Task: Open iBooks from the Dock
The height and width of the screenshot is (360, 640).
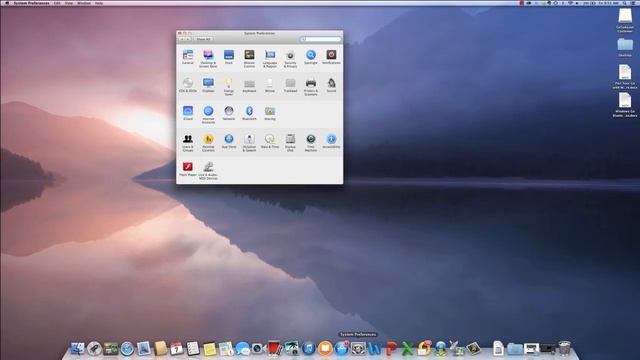Action: 325,349
